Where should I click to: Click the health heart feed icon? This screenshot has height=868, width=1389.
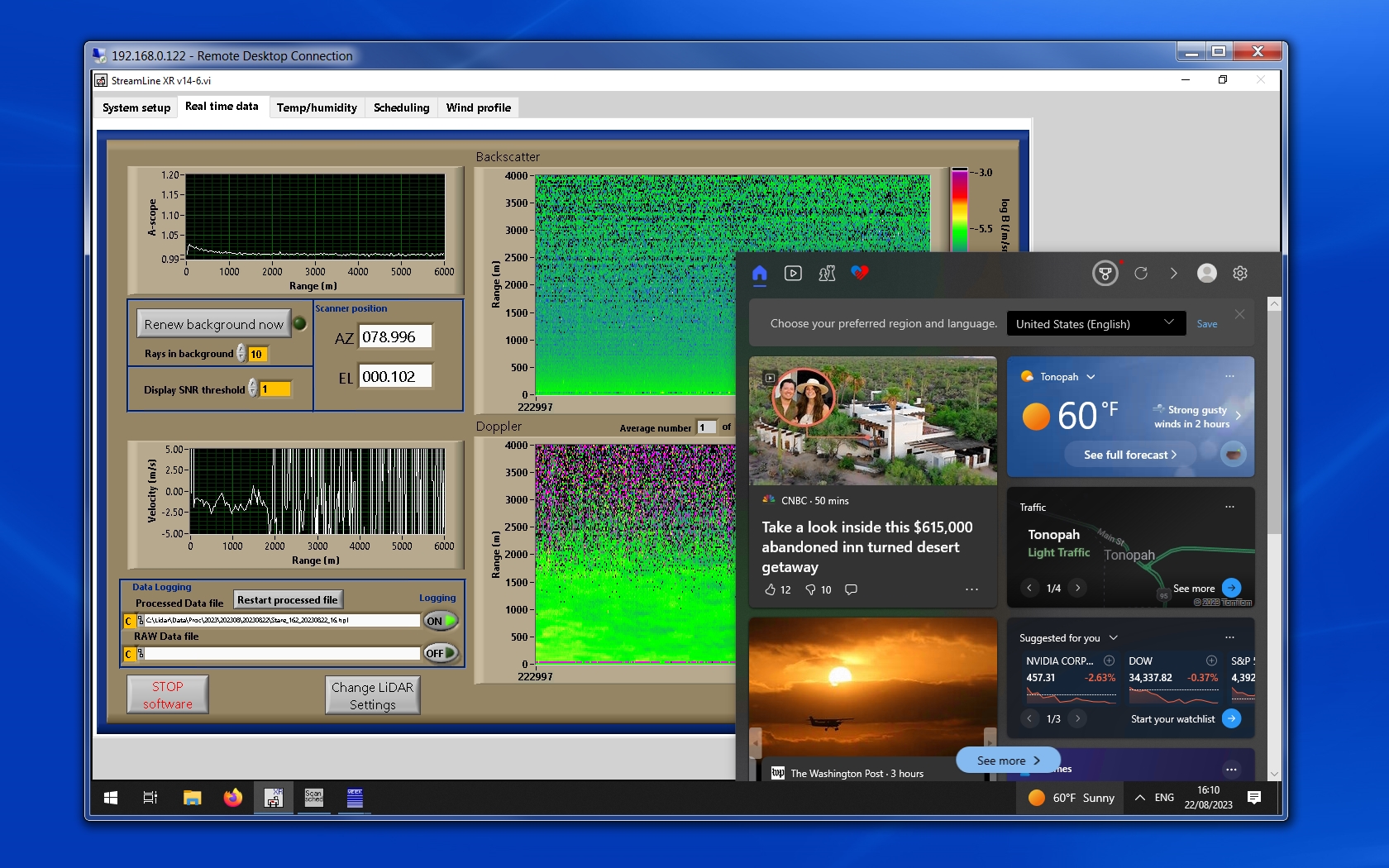(860, 273)
